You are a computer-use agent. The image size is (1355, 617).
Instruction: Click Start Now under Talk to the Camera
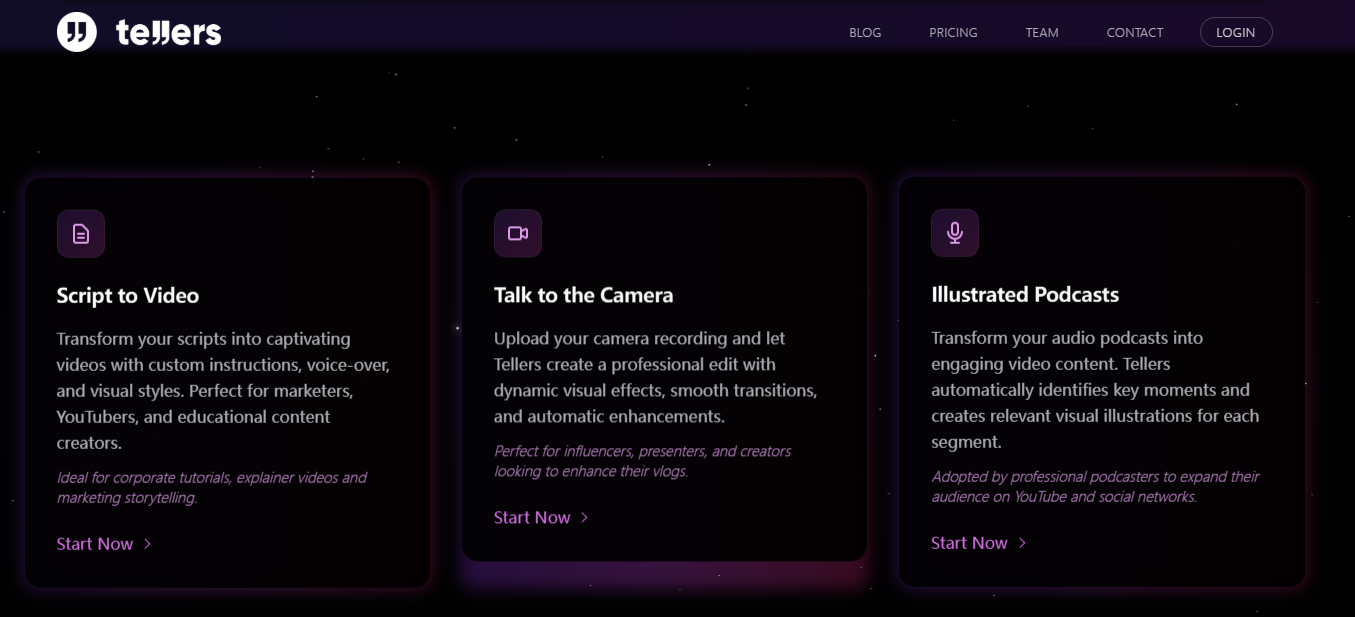tap(532, 517)
